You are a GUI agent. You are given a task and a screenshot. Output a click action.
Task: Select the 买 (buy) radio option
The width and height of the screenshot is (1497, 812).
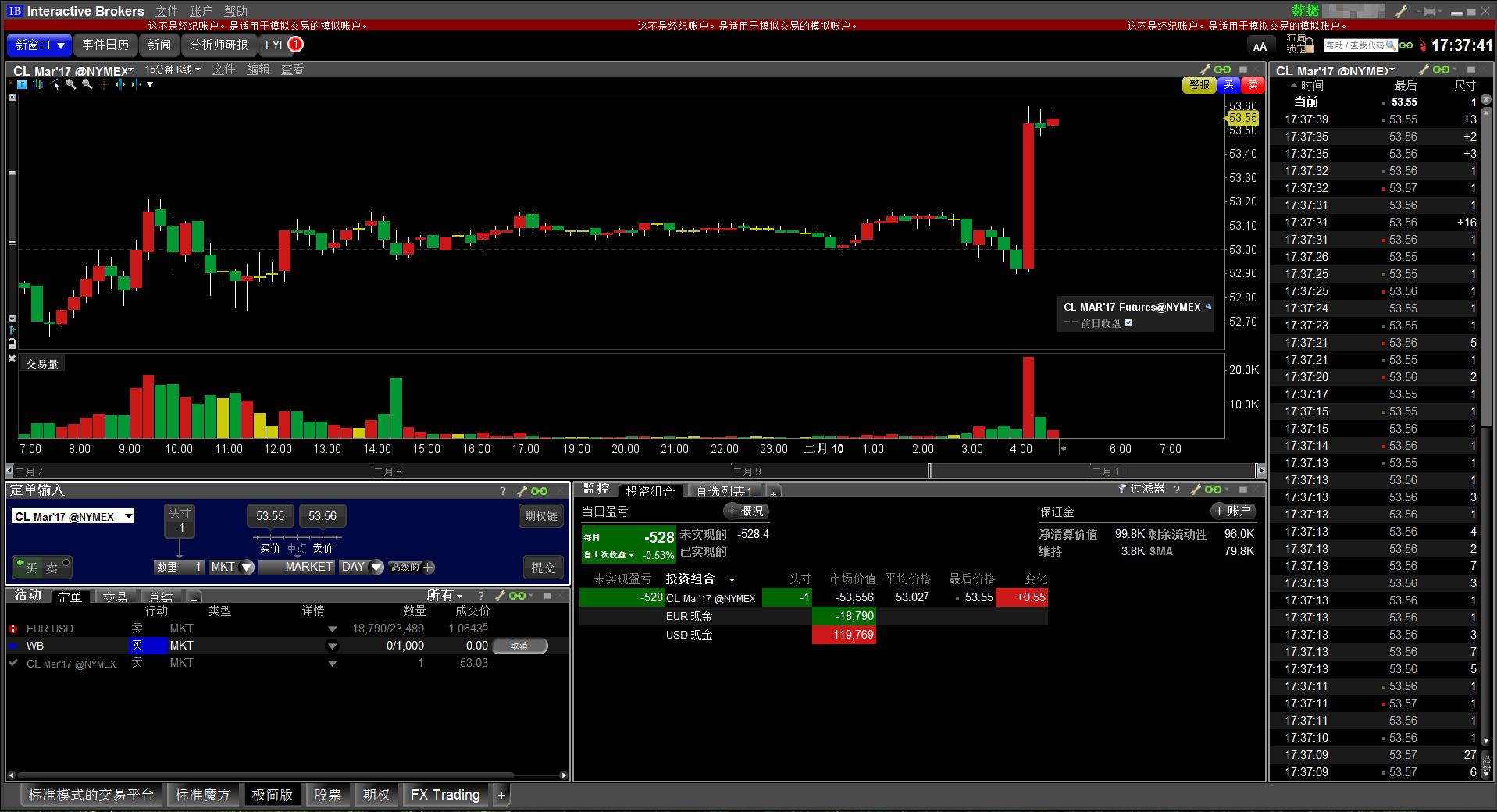pyautogui.click(x=21, y=563)
